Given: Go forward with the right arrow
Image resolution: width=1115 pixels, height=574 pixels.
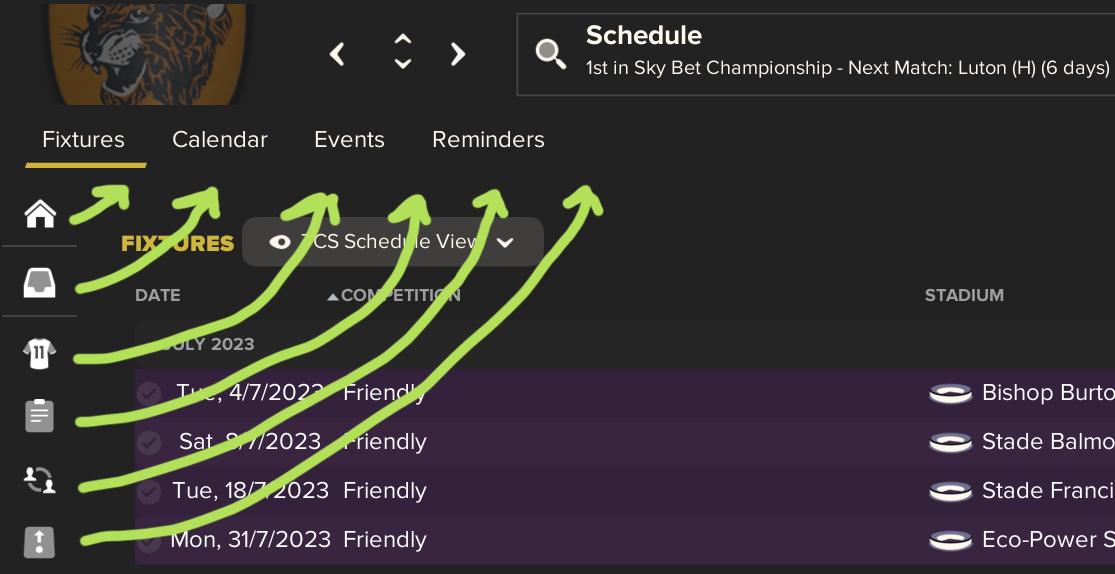Looking at the screenshot, I should coord(458,54).
